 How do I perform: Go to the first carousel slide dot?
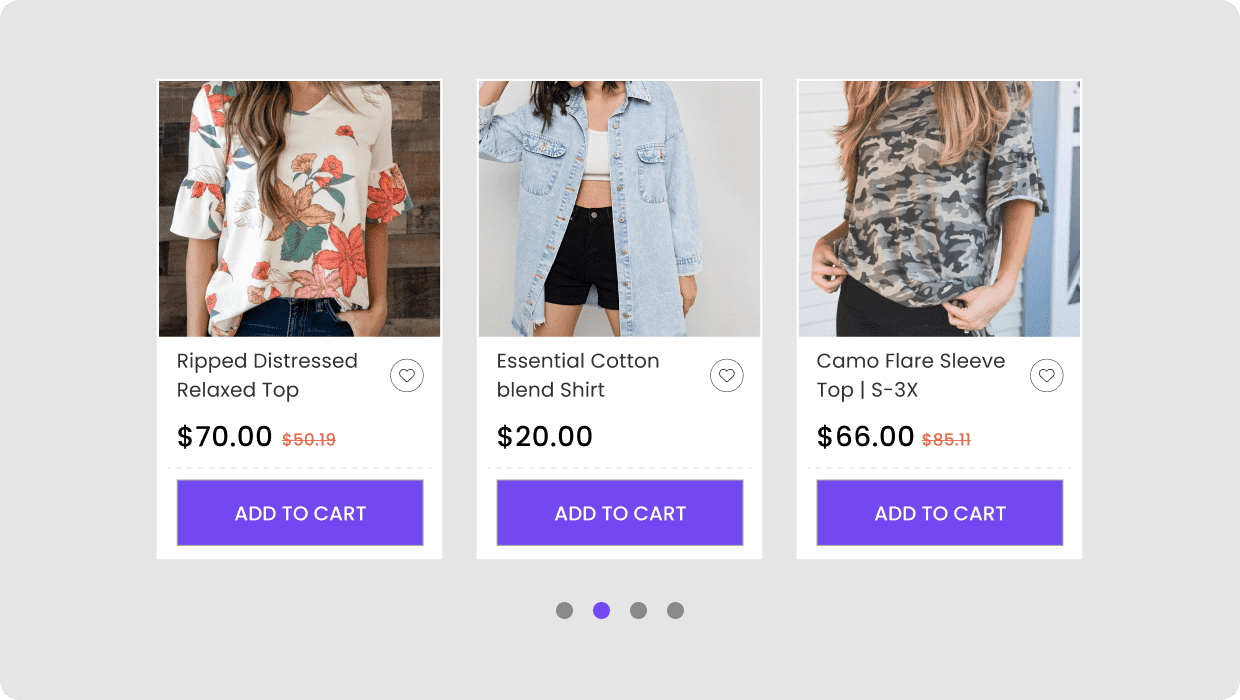[x=564, y=610]
